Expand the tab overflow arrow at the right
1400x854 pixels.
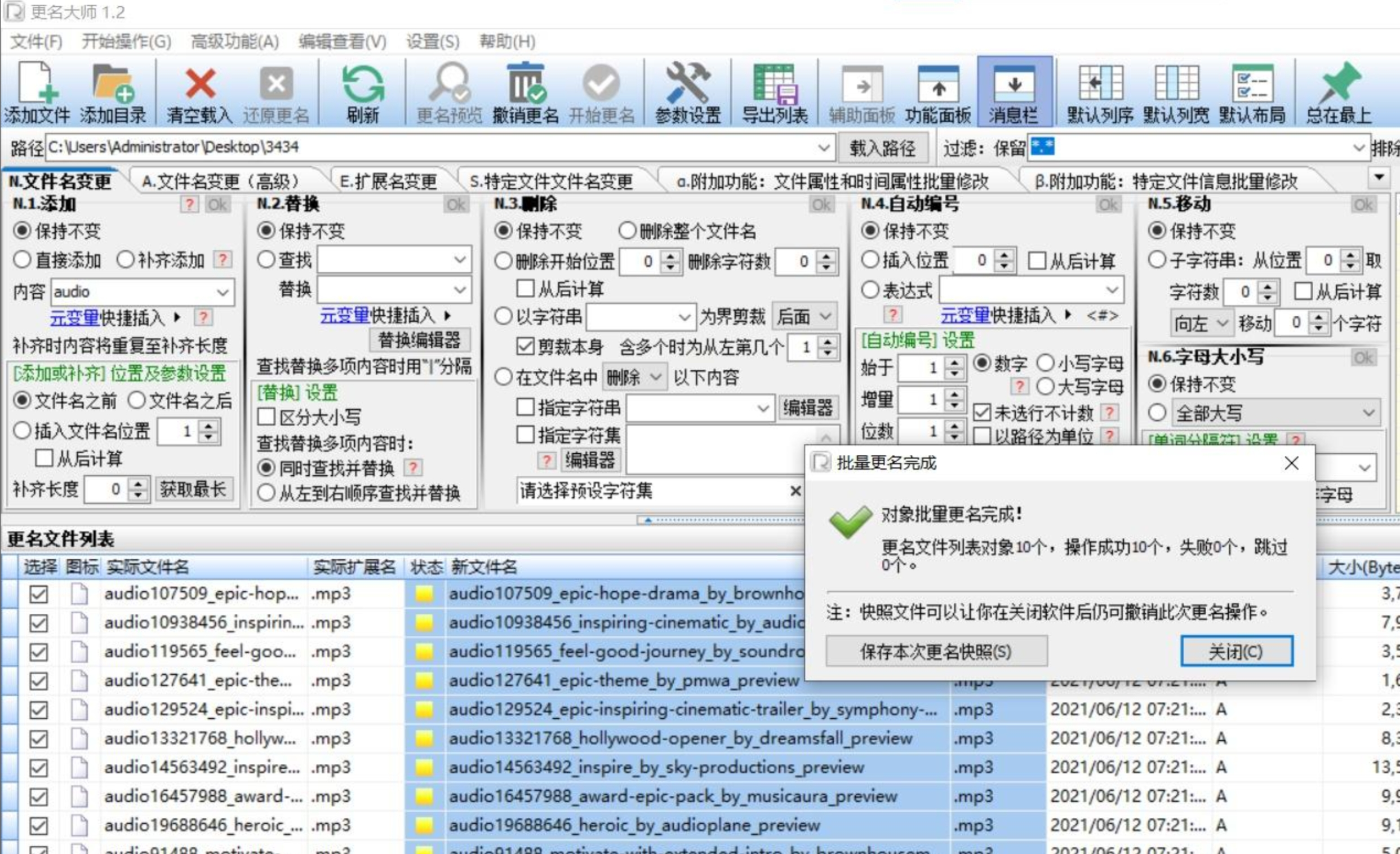[1379, 178]
